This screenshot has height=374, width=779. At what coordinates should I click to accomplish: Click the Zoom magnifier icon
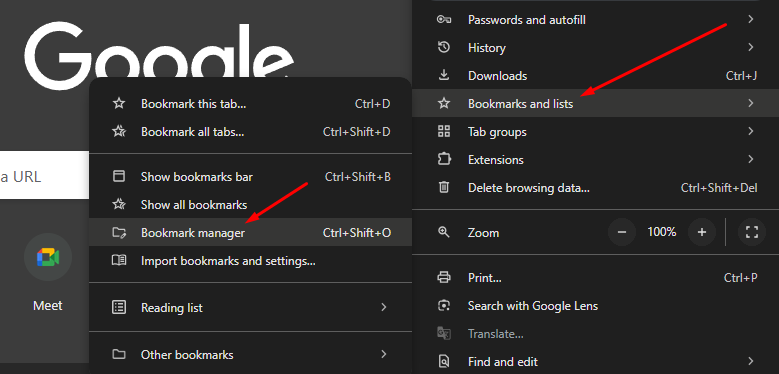[x=443, y=232]
